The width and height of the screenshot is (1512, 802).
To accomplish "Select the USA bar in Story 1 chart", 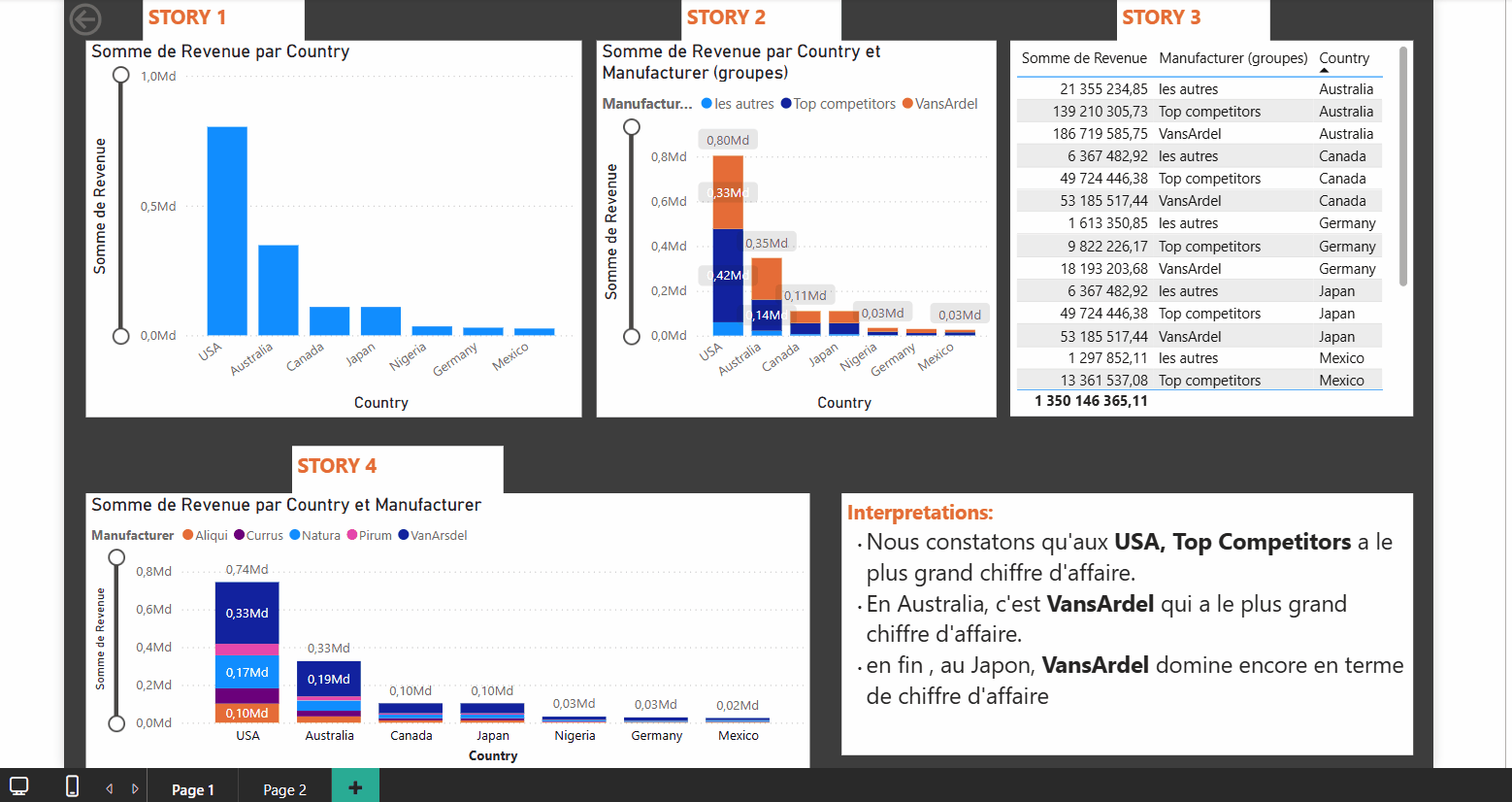I will tap(227, 231).
